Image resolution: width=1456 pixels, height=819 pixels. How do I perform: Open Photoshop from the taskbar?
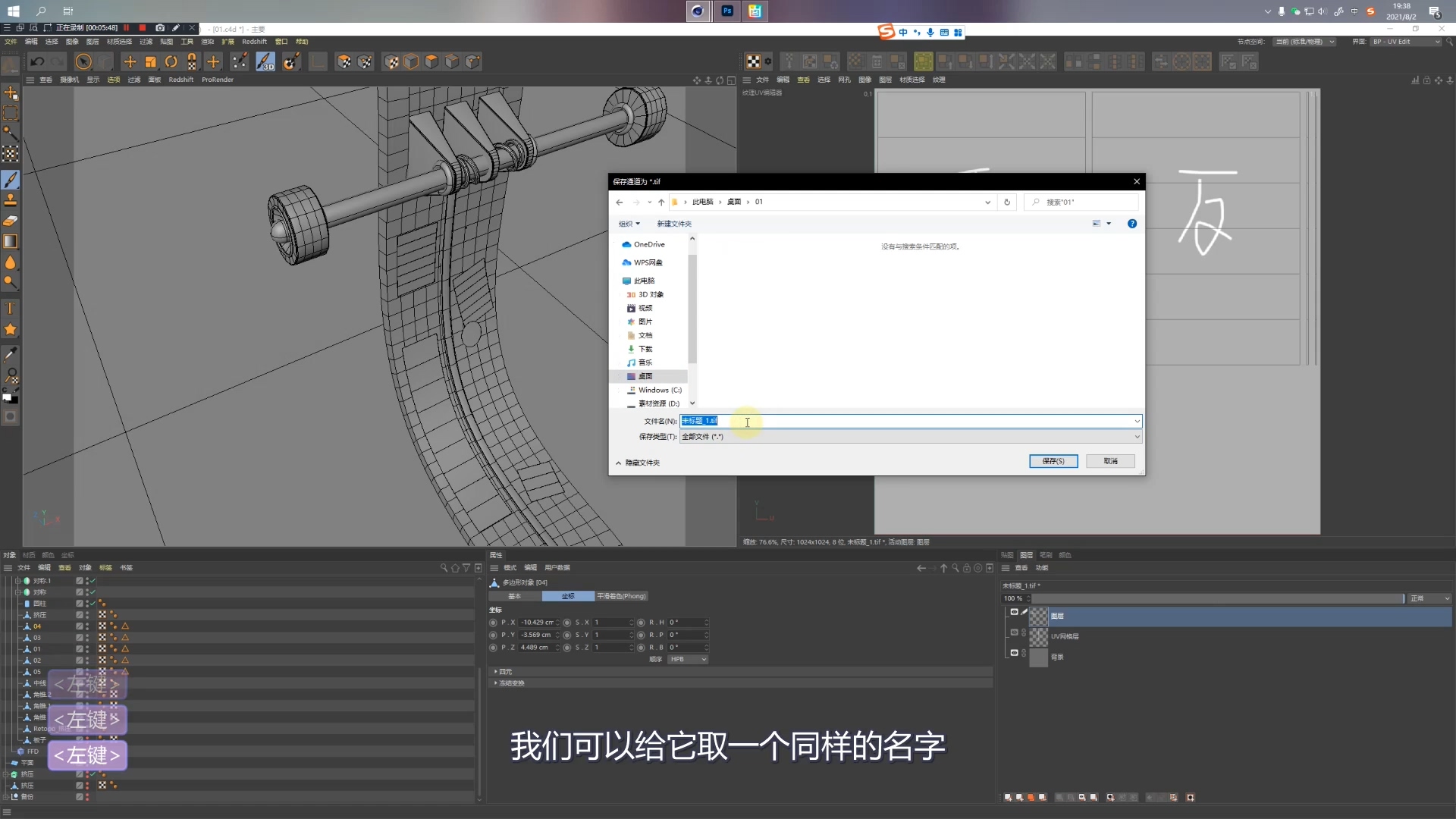(726, 11)
